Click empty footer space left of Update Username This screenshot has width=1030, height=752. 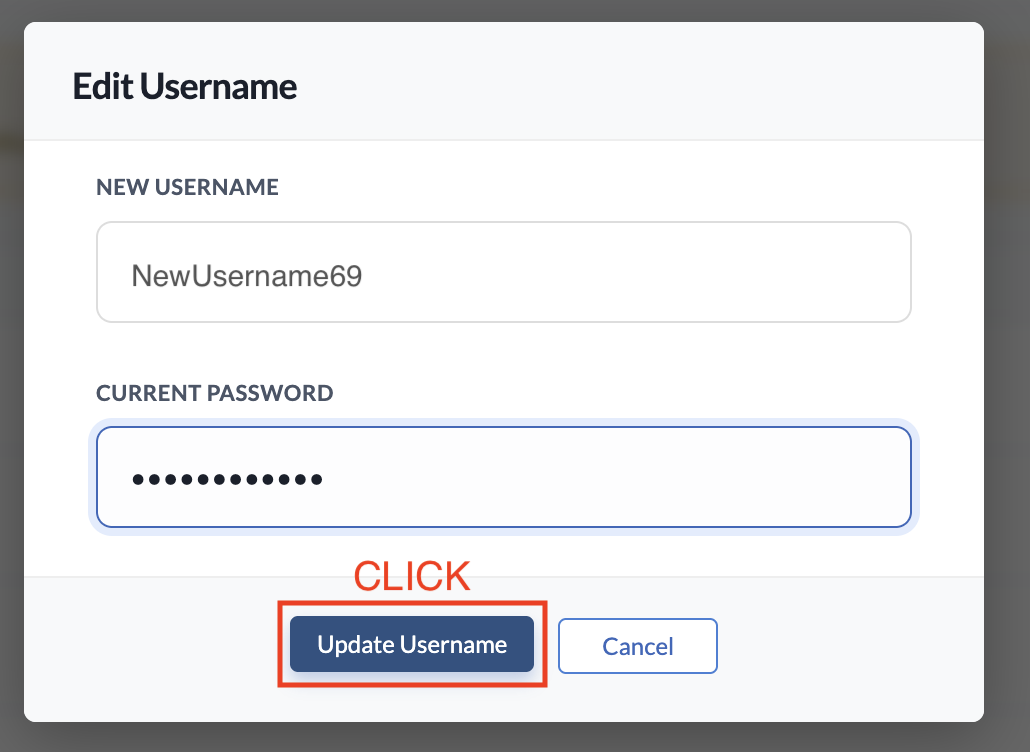click(x=150, y=646)
